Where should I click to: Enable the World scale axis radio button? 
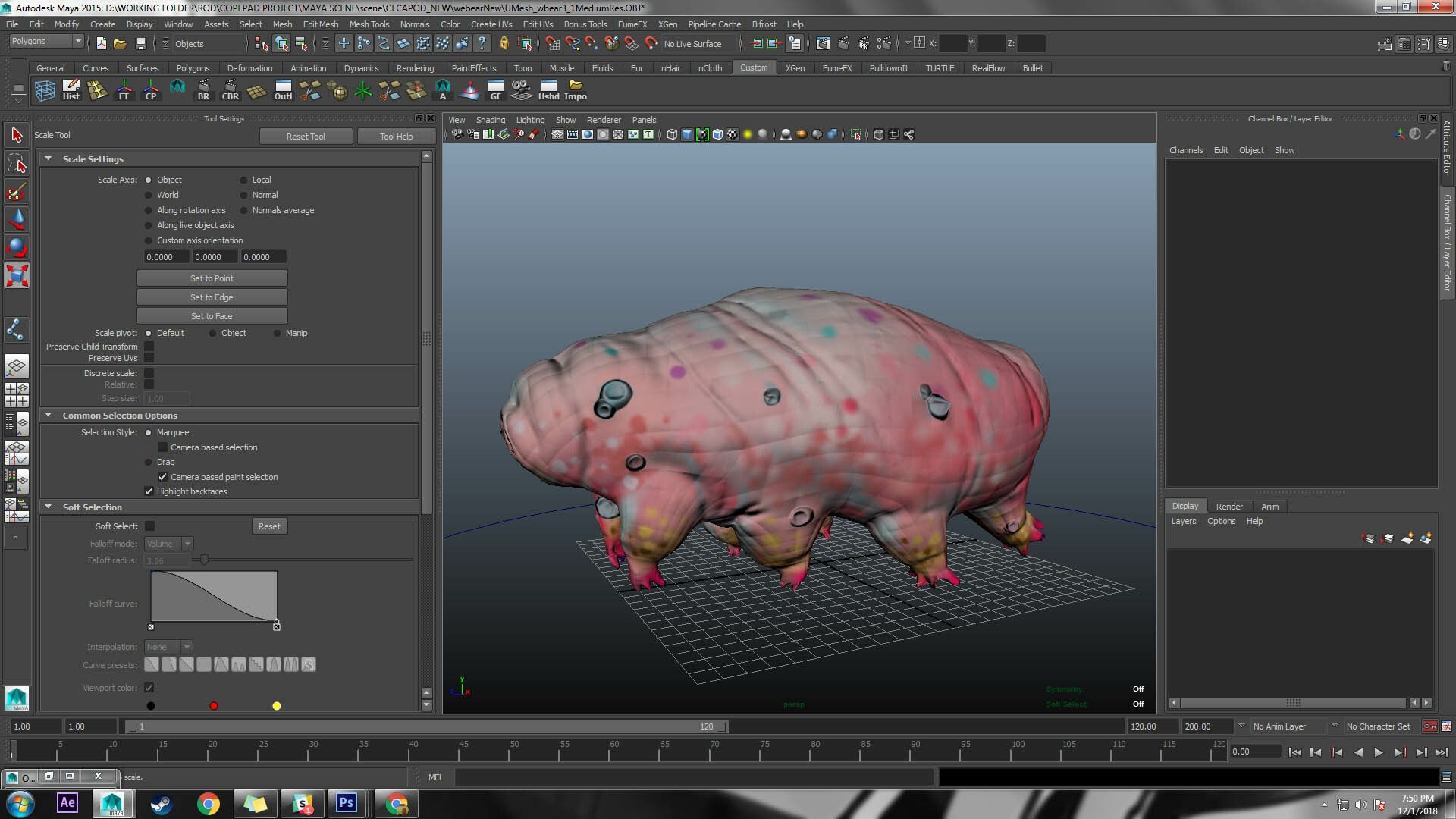[x=148, y=195]
